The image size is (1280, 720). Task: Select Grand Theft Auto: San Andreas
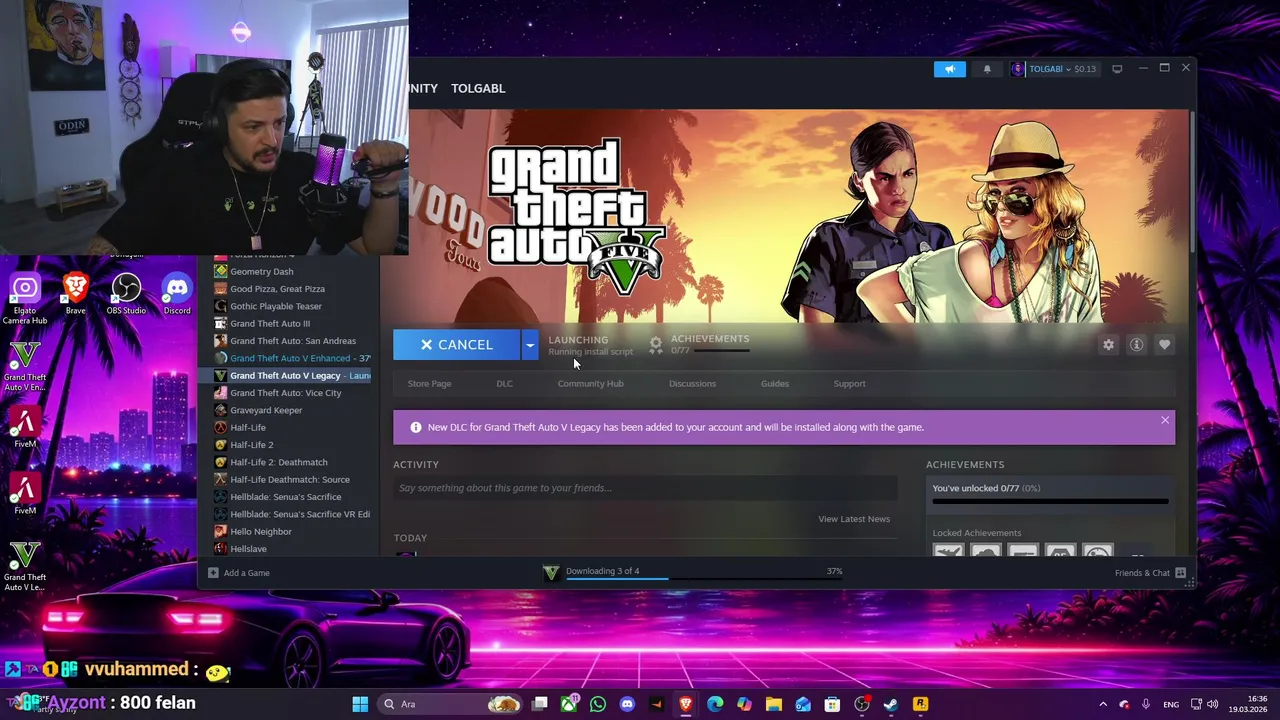(x=293, y=341)
